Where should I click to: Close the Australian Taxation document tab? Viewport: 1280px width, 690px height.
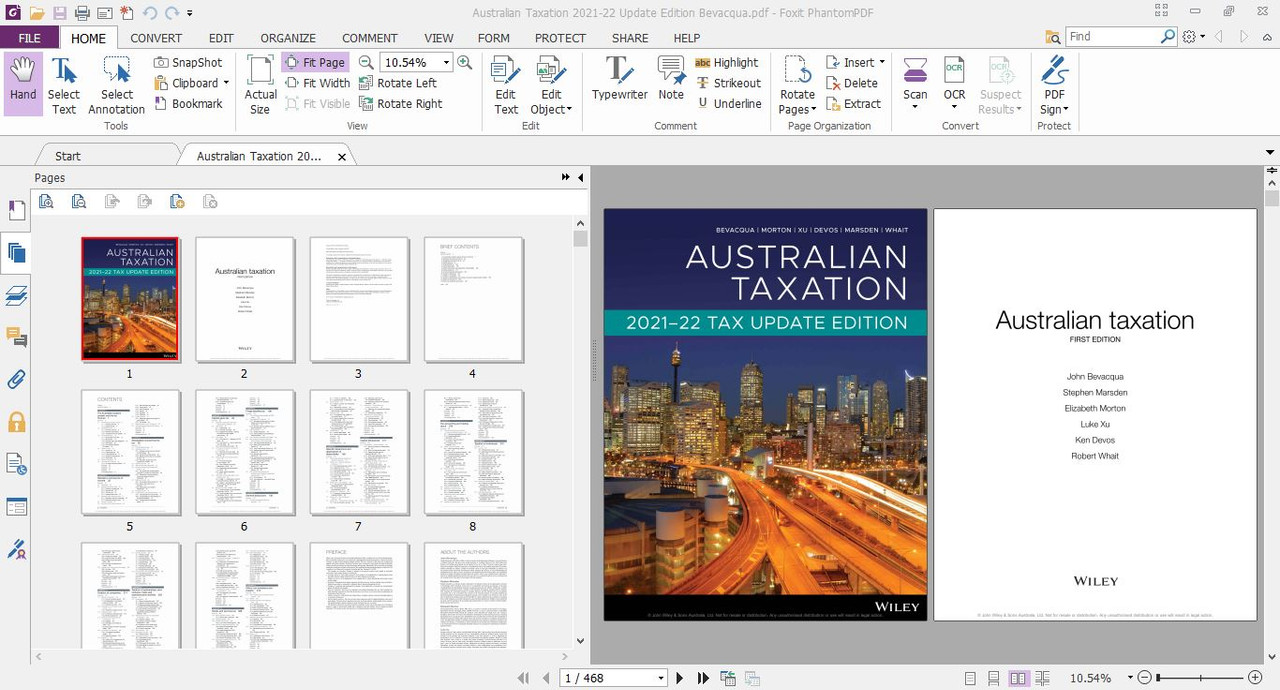click(x=342, y=157)
